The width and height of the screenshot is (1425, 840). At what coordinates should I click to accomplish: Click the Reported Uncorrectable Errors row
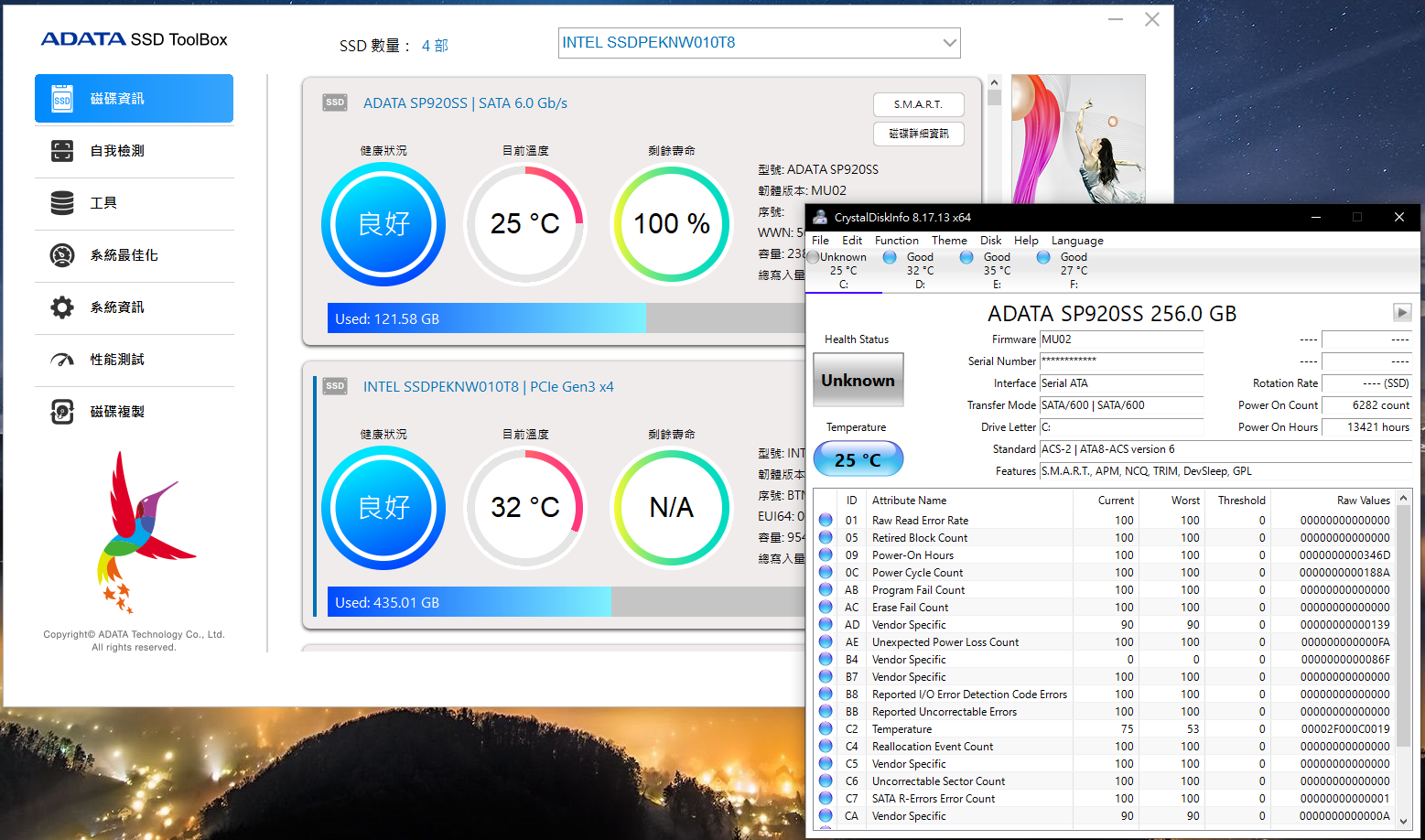click(x=1105, y=711)
